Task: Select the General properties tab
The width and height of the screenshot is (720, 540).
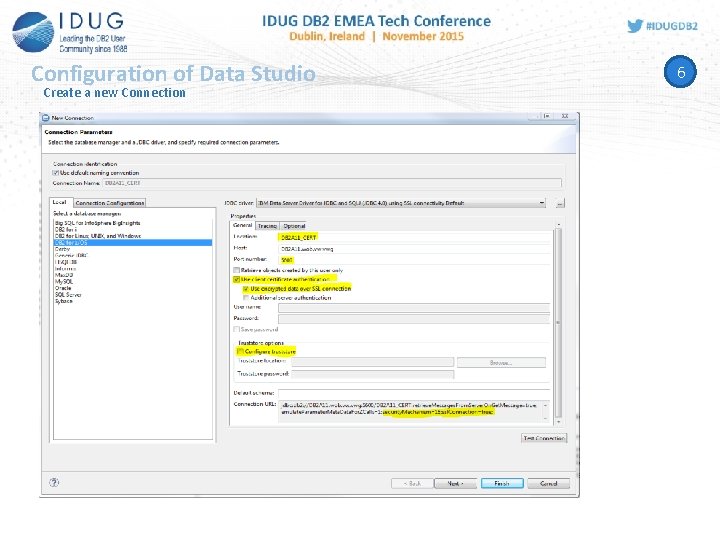Action: pyautogui.click(x=242, y=225)
